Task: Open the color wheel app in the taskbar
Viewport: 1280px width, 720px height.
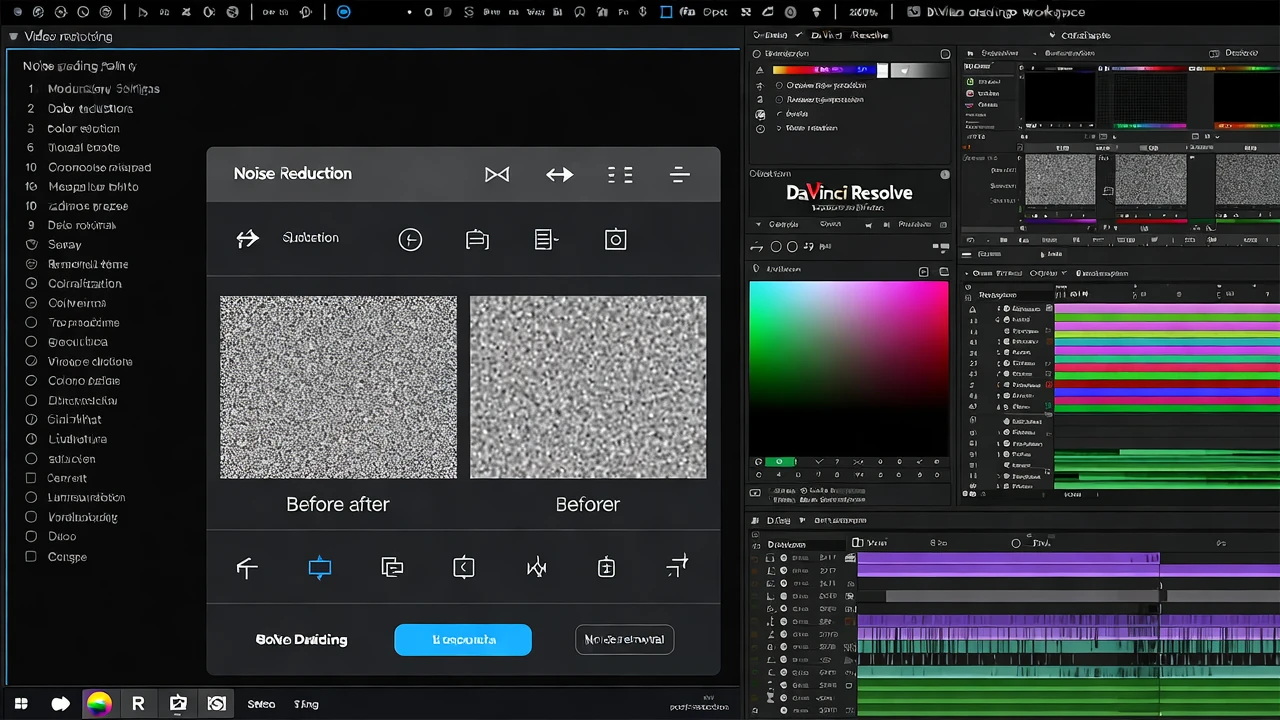Action: [98, 704]
